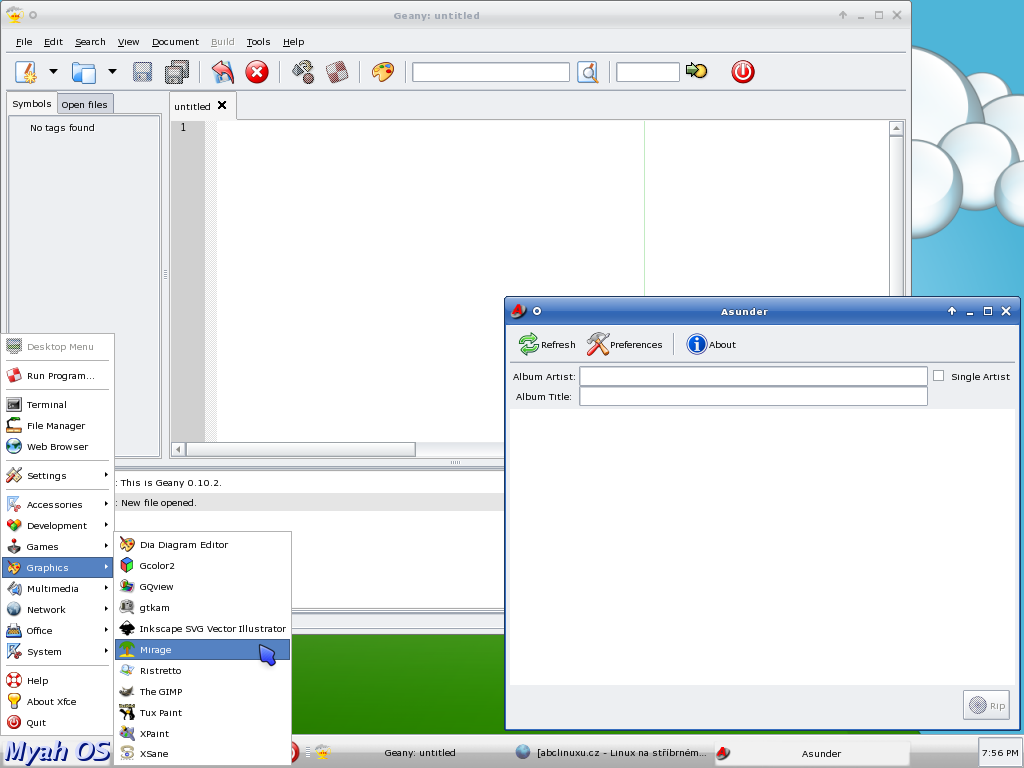The height and width of the screenshot is (768, 1024).
Task: Open the Help menu in Geany
Action: pos(293,42)
